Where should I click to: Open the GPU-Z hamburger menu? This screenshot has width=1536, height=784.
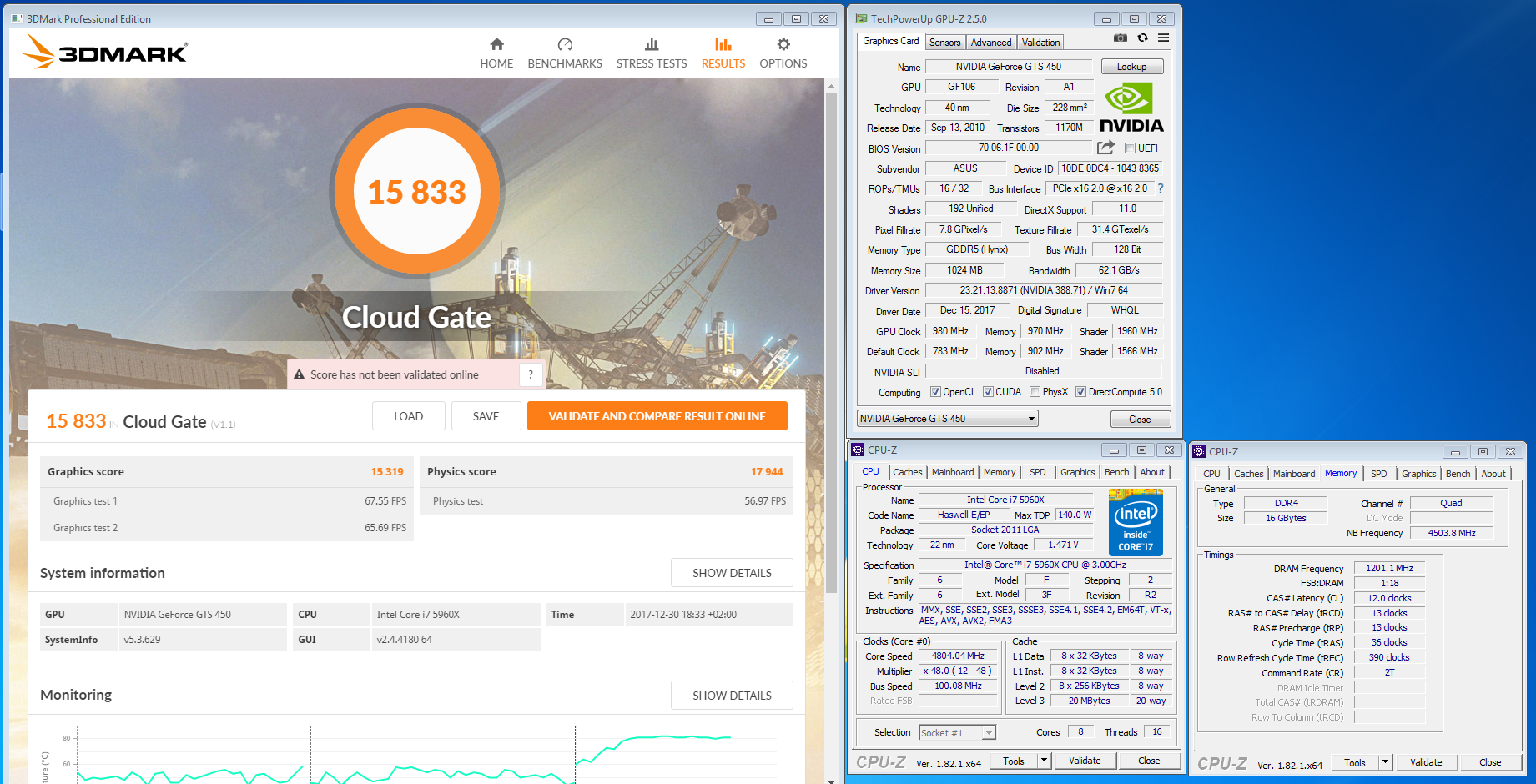(1163, 38)
